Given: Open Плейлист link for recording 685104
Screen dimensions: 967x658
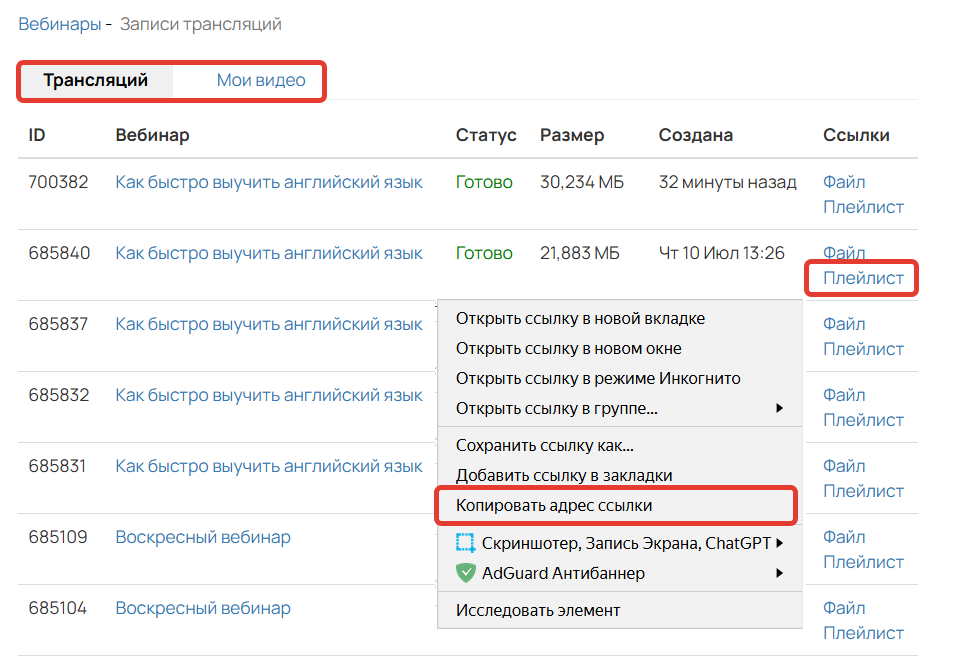Looking at the screenshot, I should (863, 633).
